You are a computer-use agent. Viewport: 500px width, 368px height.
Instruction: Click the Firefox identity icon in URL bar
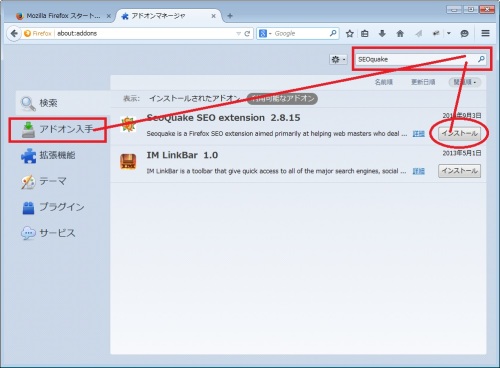click(38, 33)
